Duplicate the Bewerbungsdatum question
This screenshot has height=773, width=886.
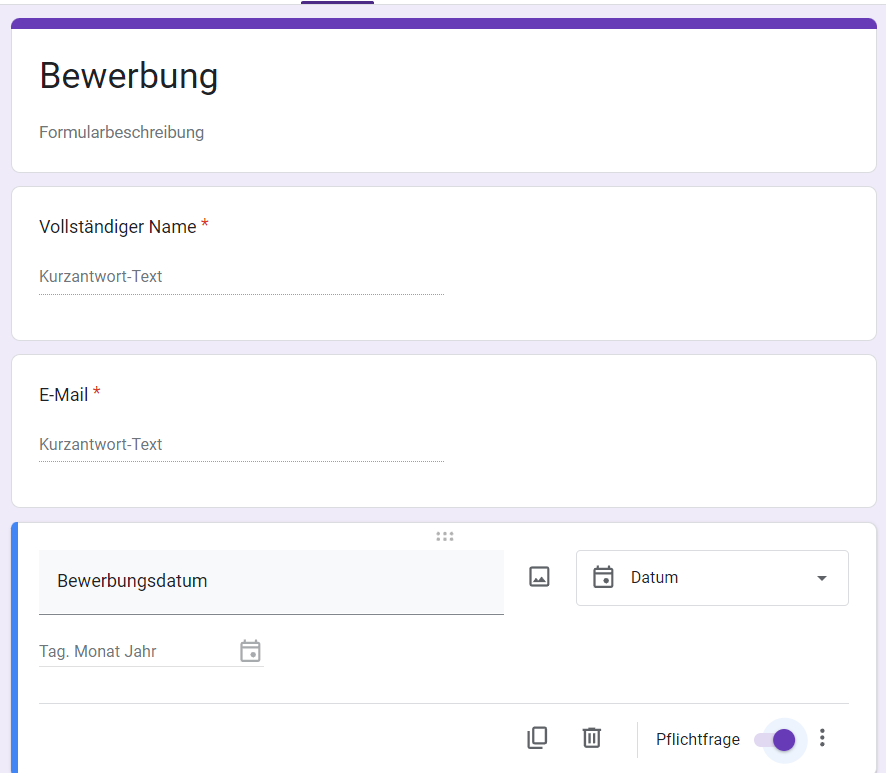tap(537, 738)
